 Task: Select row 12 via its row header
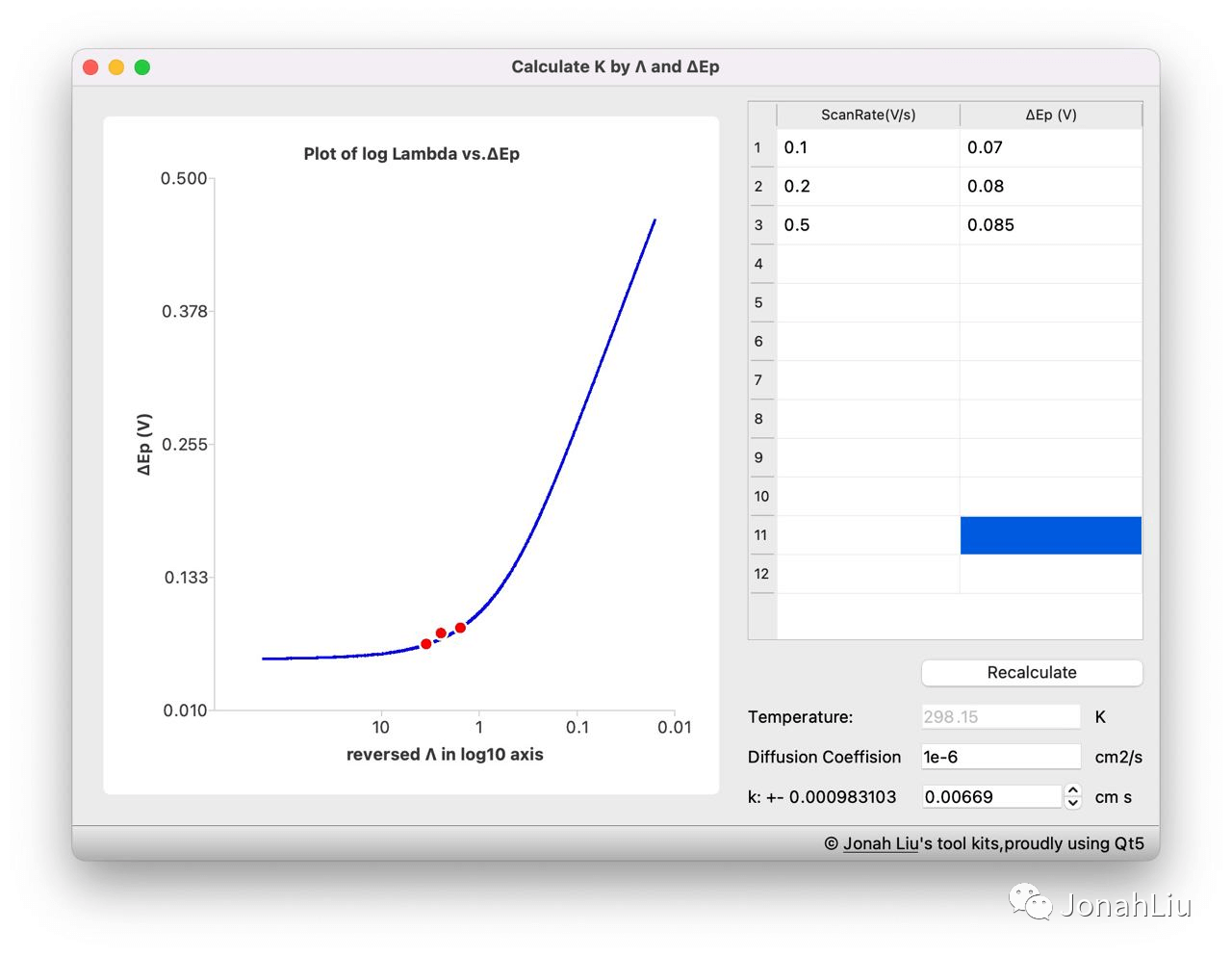(x=761, y=574)
